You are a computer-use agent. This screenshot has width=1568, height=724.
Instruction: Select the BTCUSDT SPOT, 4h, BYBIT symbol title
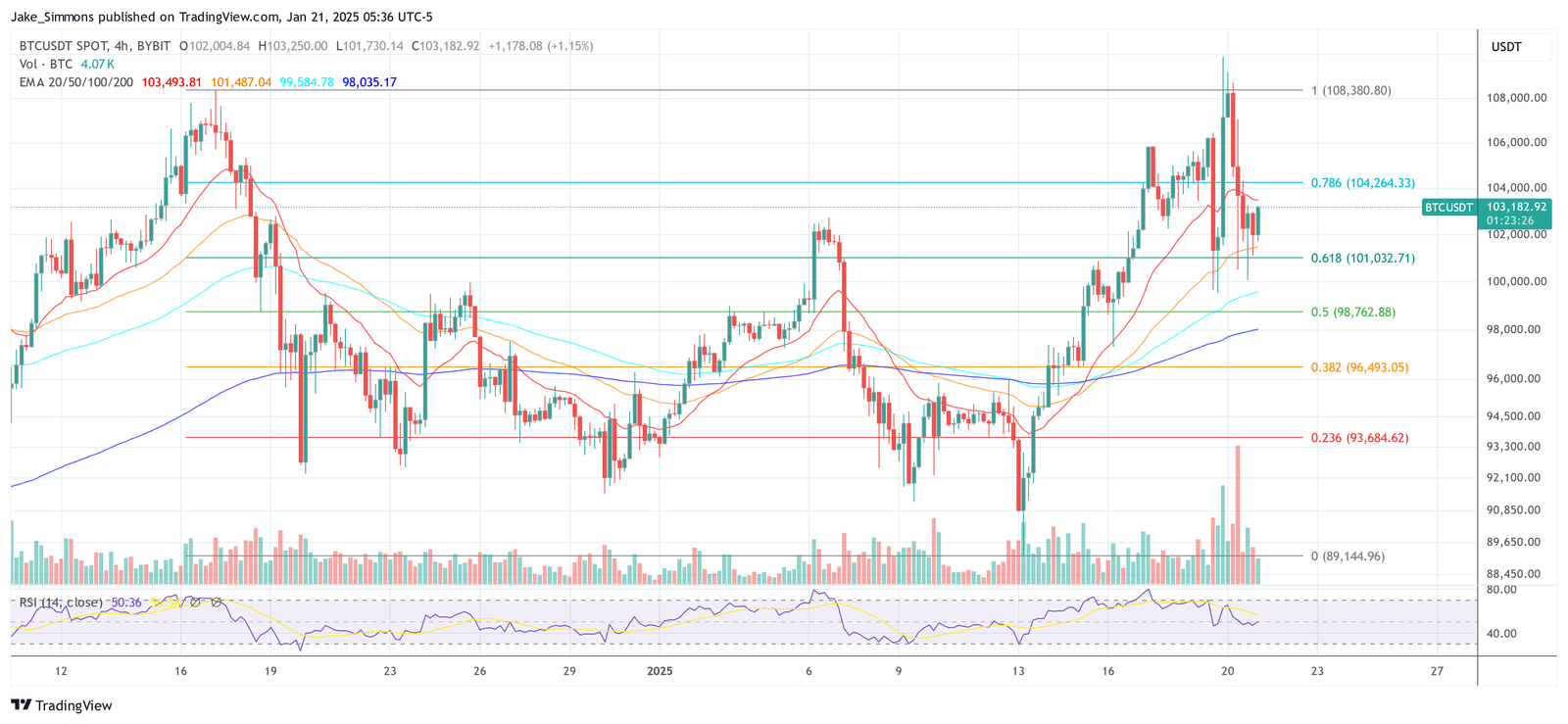(95, 46)
